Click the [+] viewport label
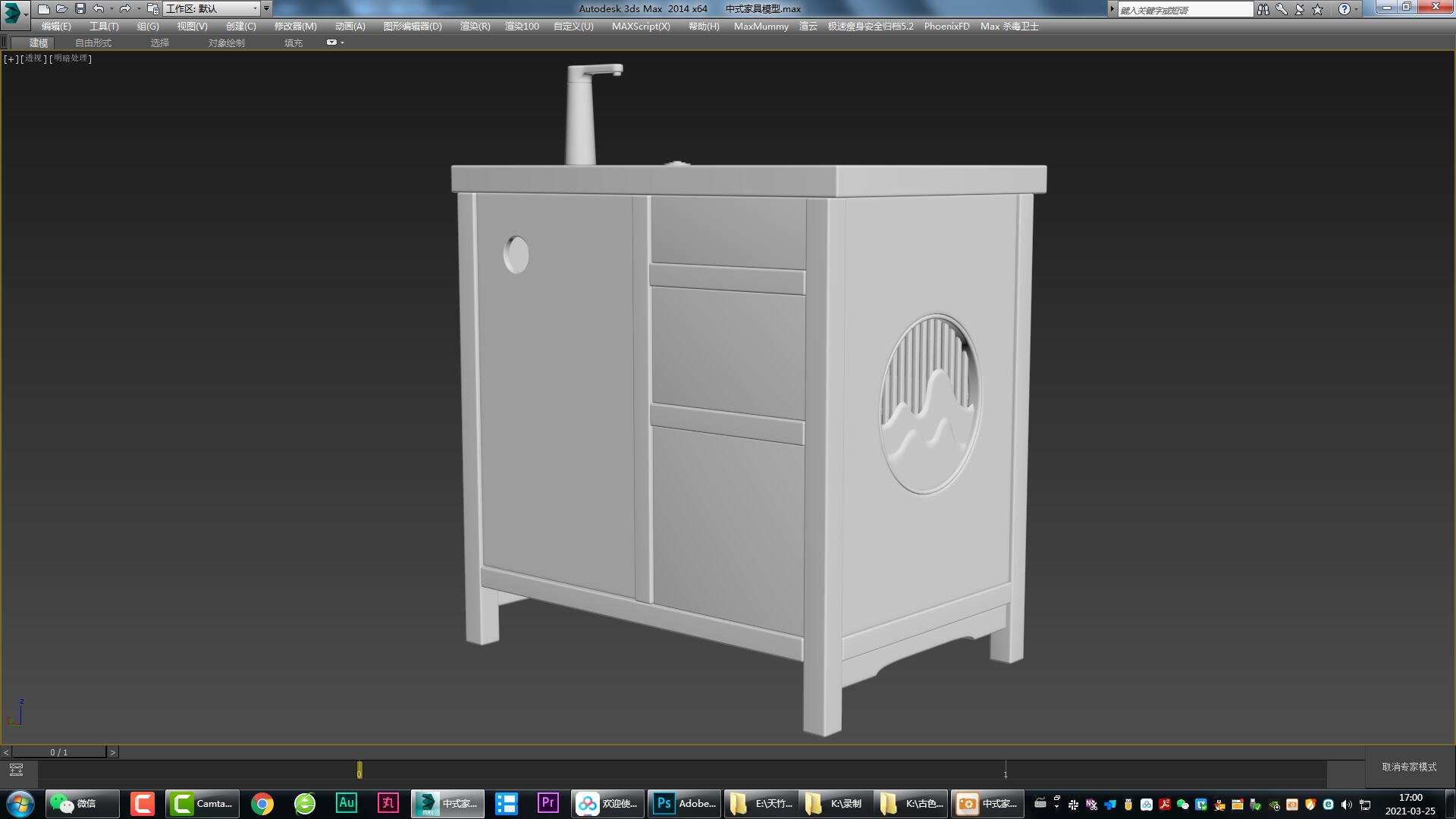This screenshot has width=1456, height=819. 9,58
